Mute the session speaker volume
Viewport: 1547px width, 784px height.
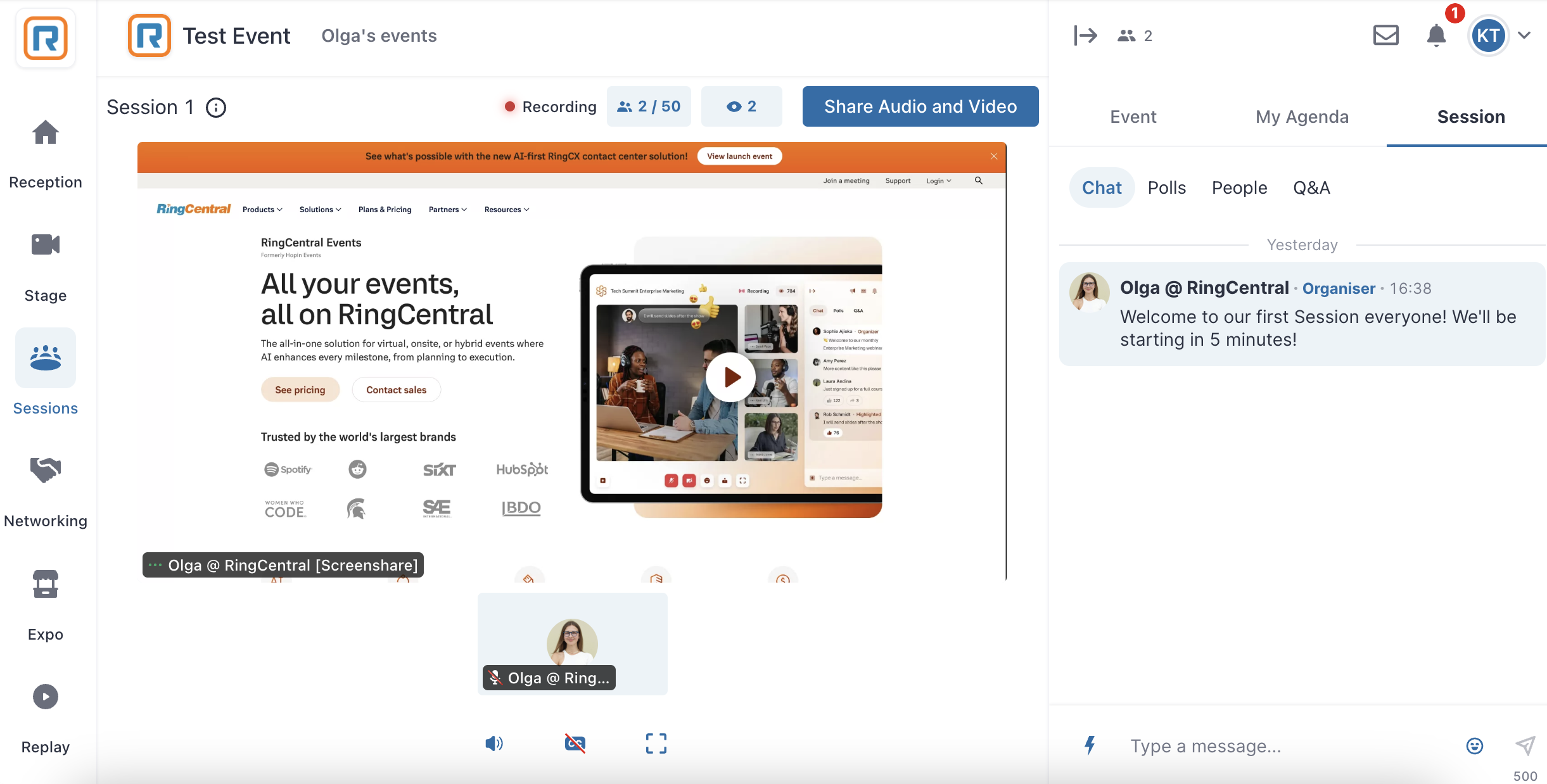coord(494,743)
